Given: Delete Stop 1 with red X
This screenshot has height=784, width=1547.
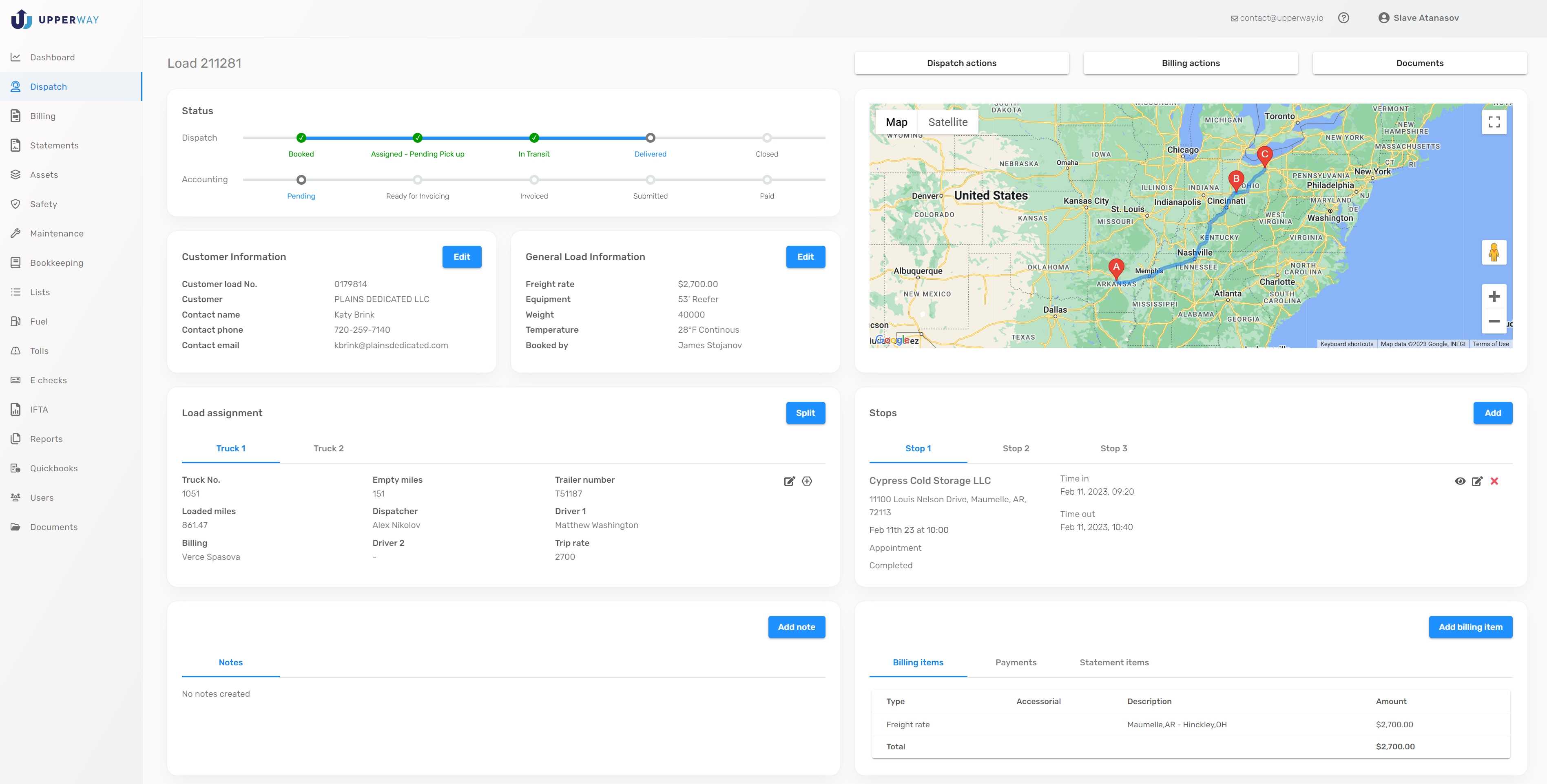Looking at the screenshot, I should tap(1494, 481).
